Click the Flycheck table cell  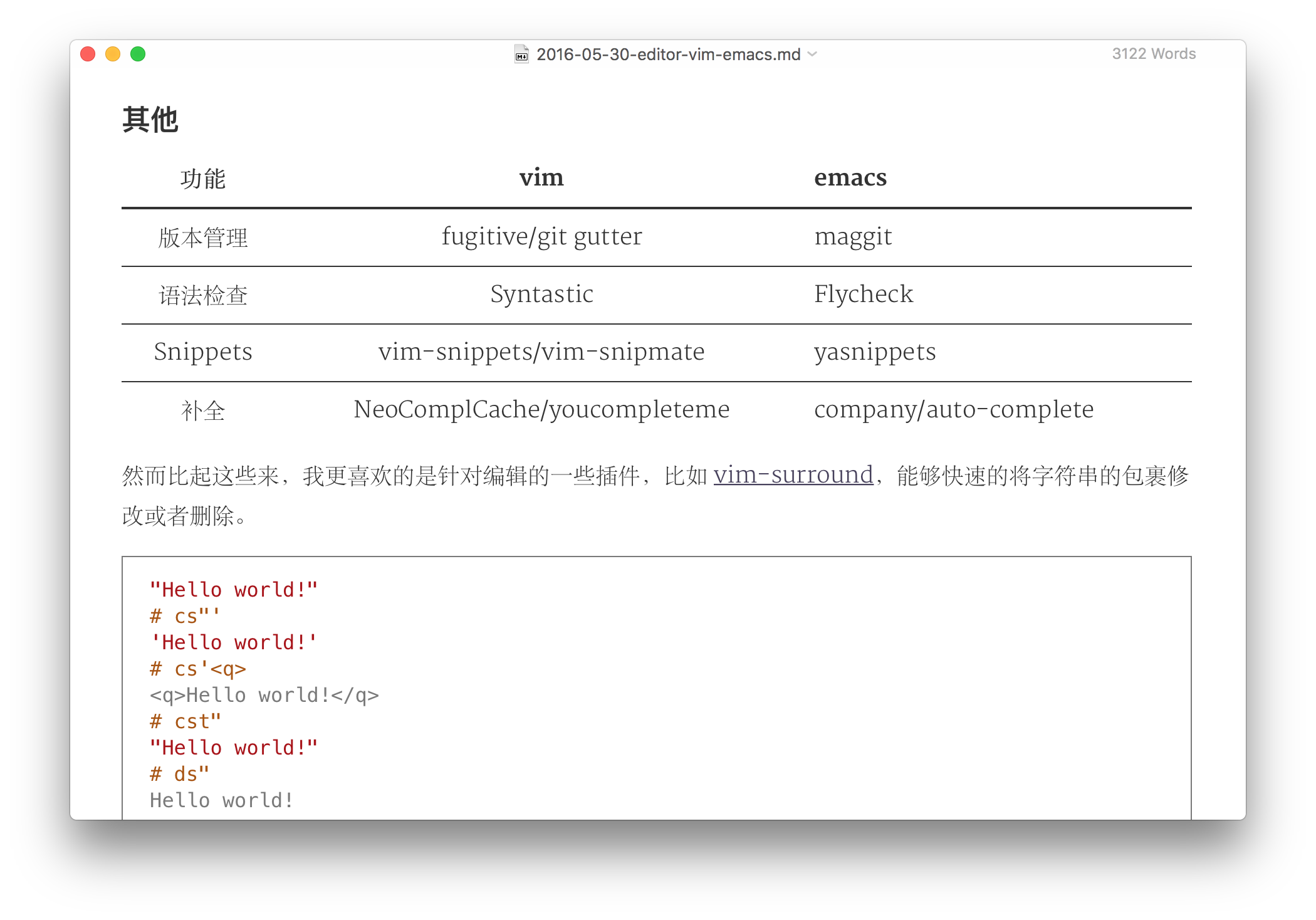(863, 295)
